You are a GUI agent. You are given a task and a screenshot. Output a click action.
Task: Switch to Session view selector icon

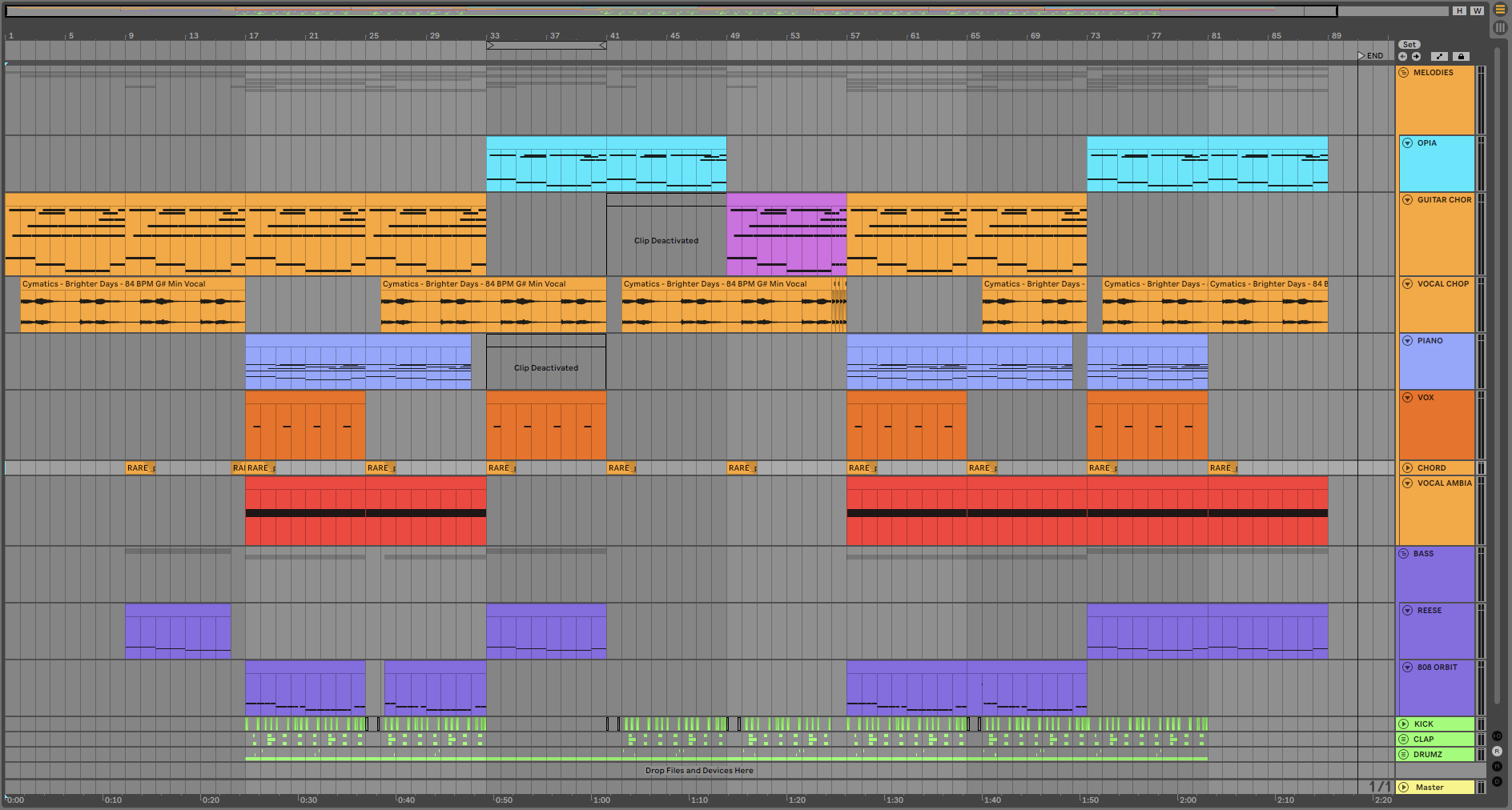[1500, 27]
